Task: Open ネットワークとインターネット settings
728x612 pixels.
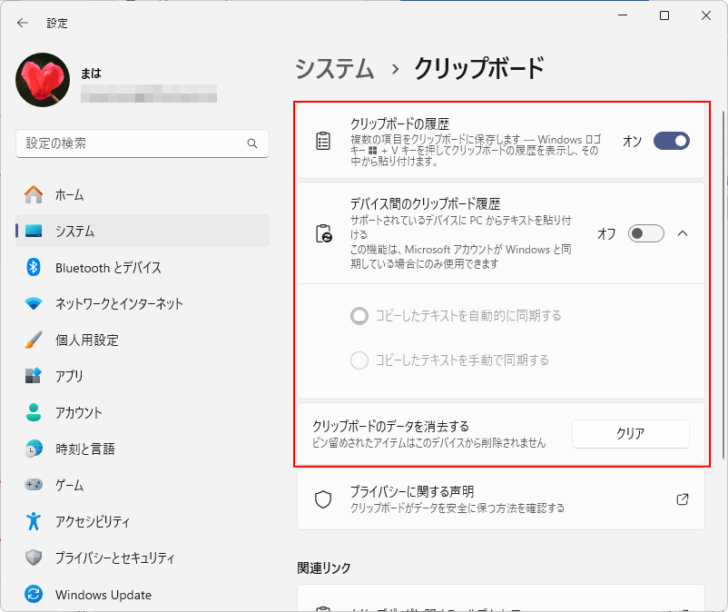Action: click(142, 304)
